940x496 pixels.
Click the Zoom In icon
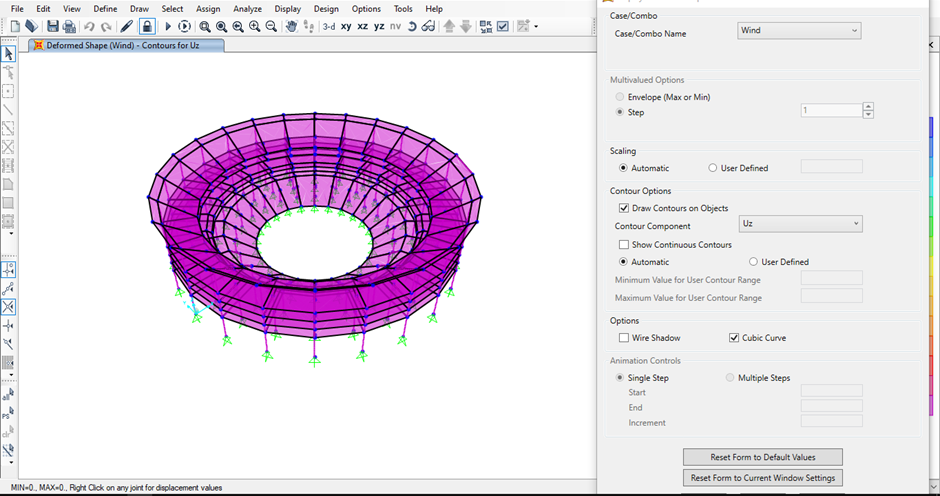[x=255, y=26]
